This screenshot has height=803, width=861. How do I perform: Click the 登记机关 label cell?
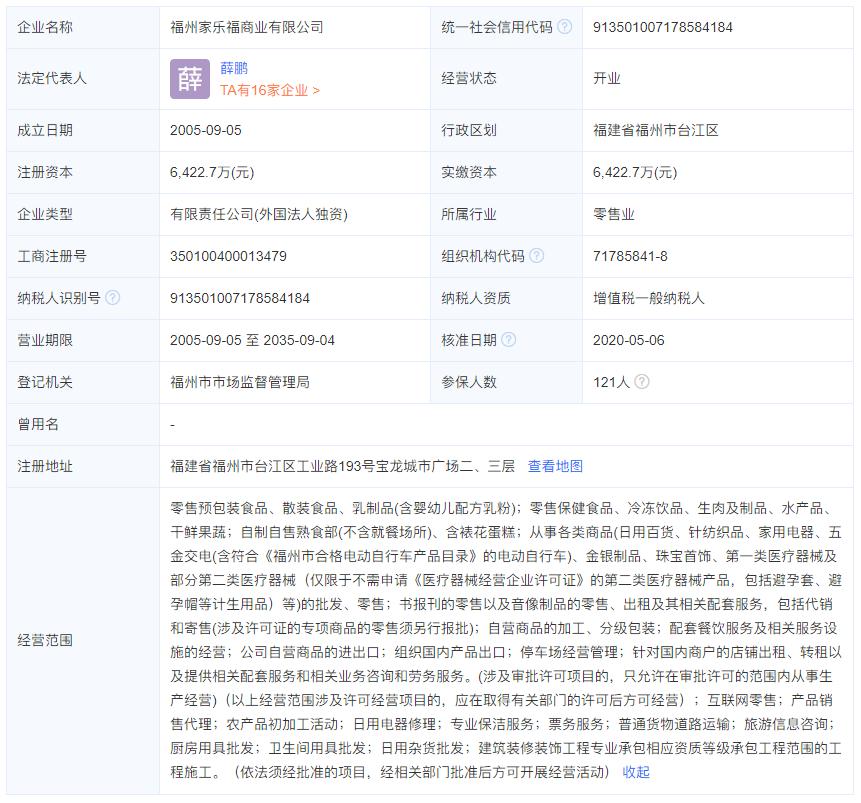(x=83, y=382)
